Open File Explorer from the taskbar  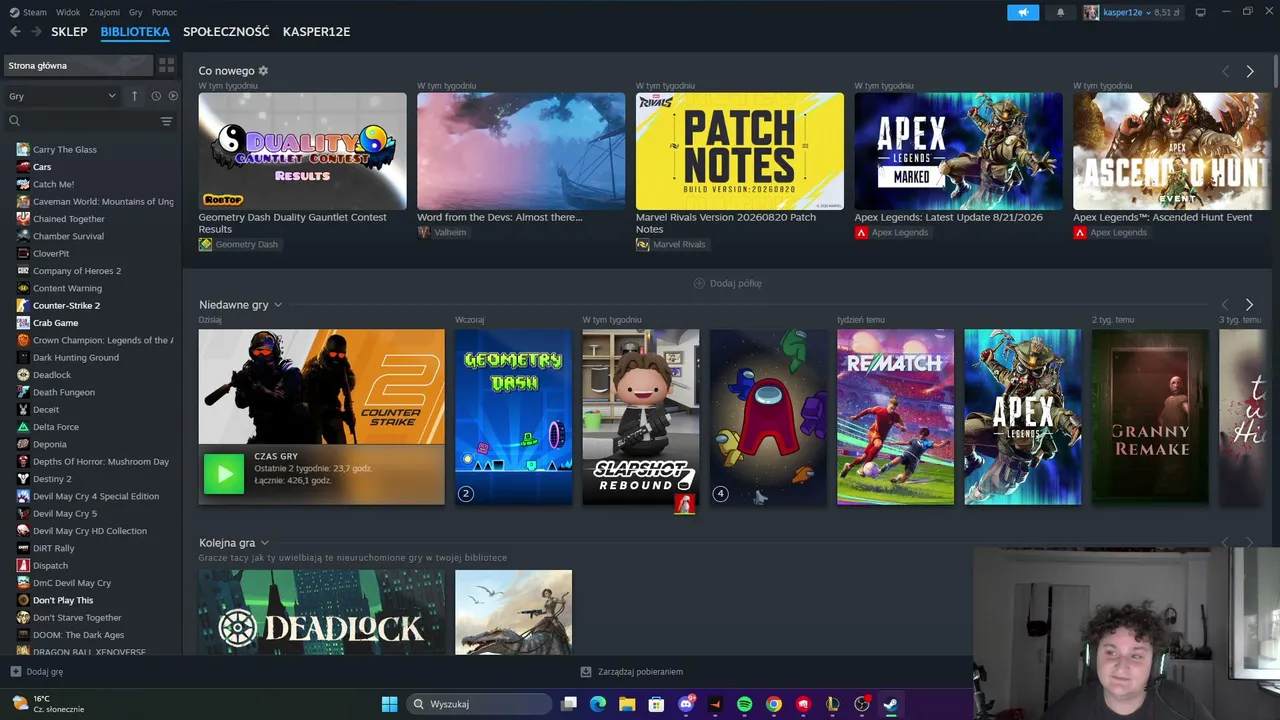point(627,704)
